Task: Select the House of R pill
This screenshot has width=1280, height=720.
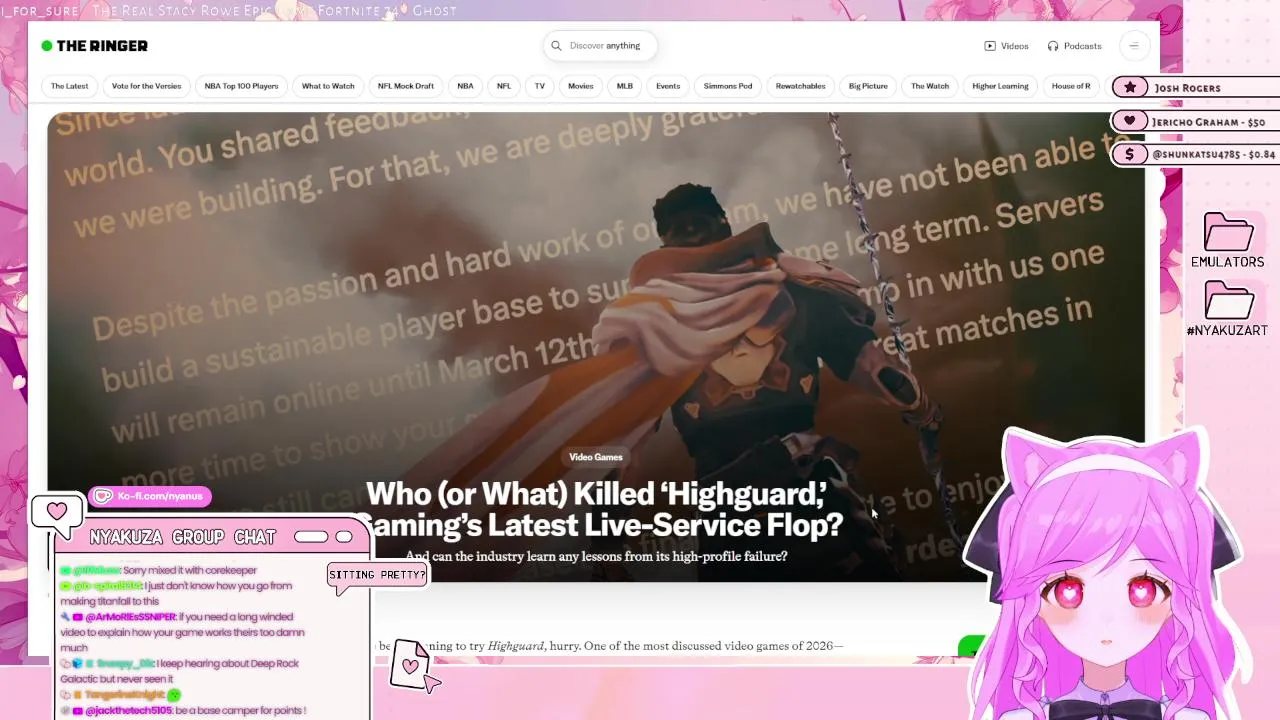Action: coord(1071,86)
